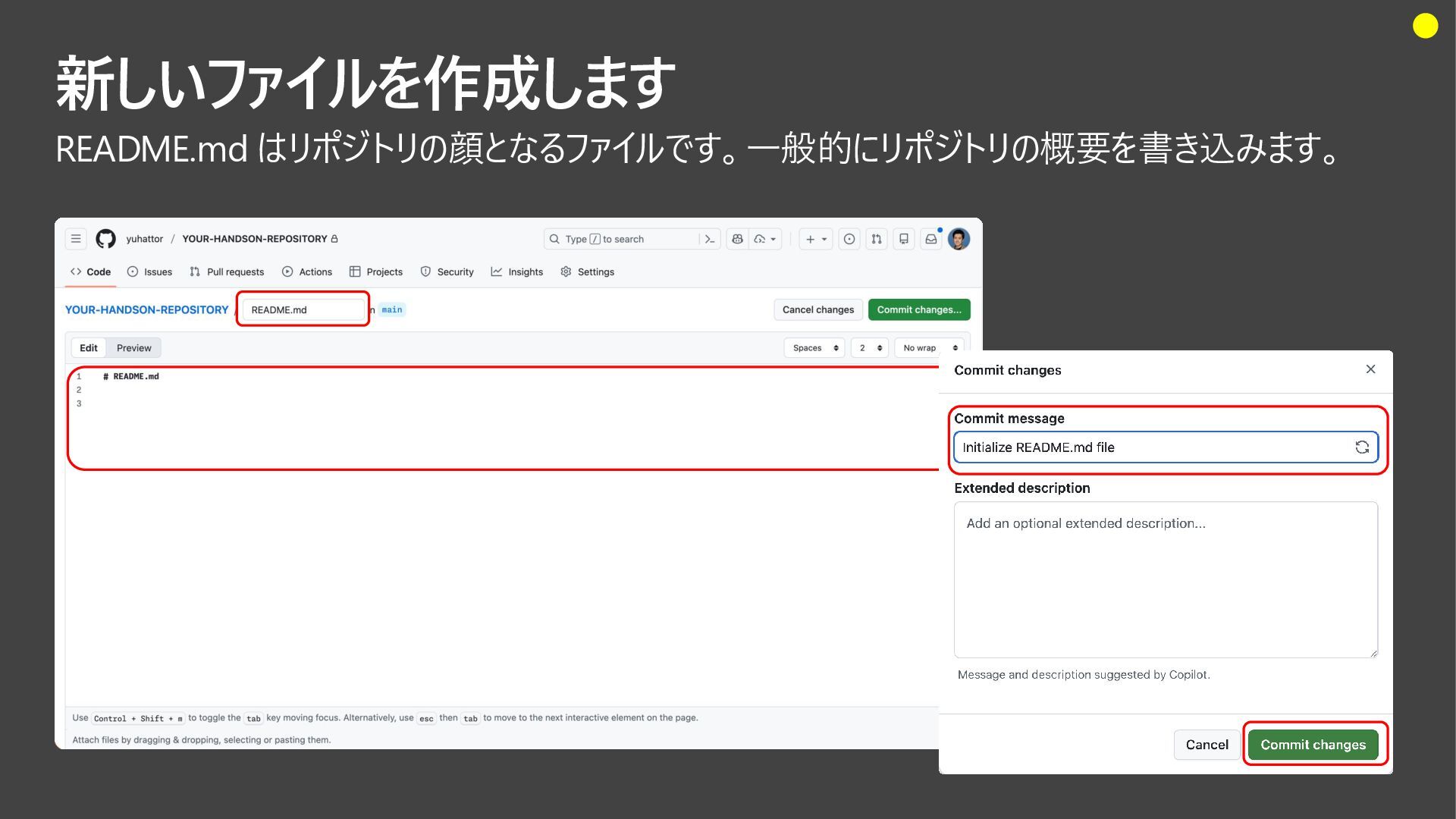This screenshot has width=1456, height=819.
Task: Expand the create new plus dropdown
Action: (x=816, y=239)
